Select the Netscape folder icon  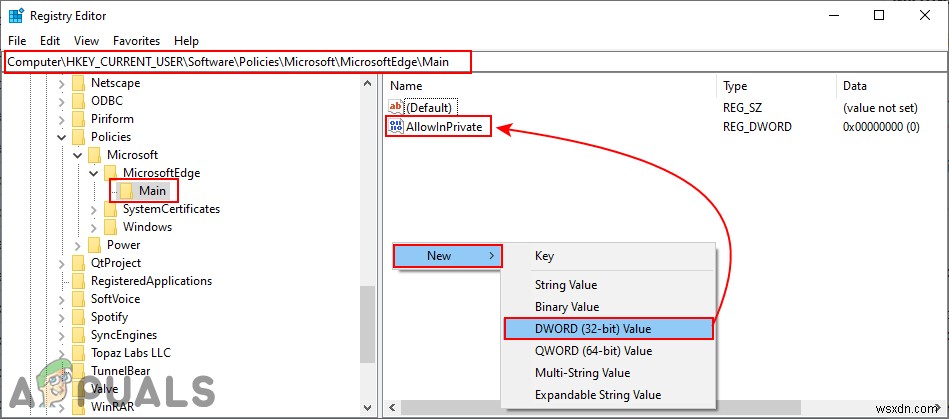pos(79,83)
